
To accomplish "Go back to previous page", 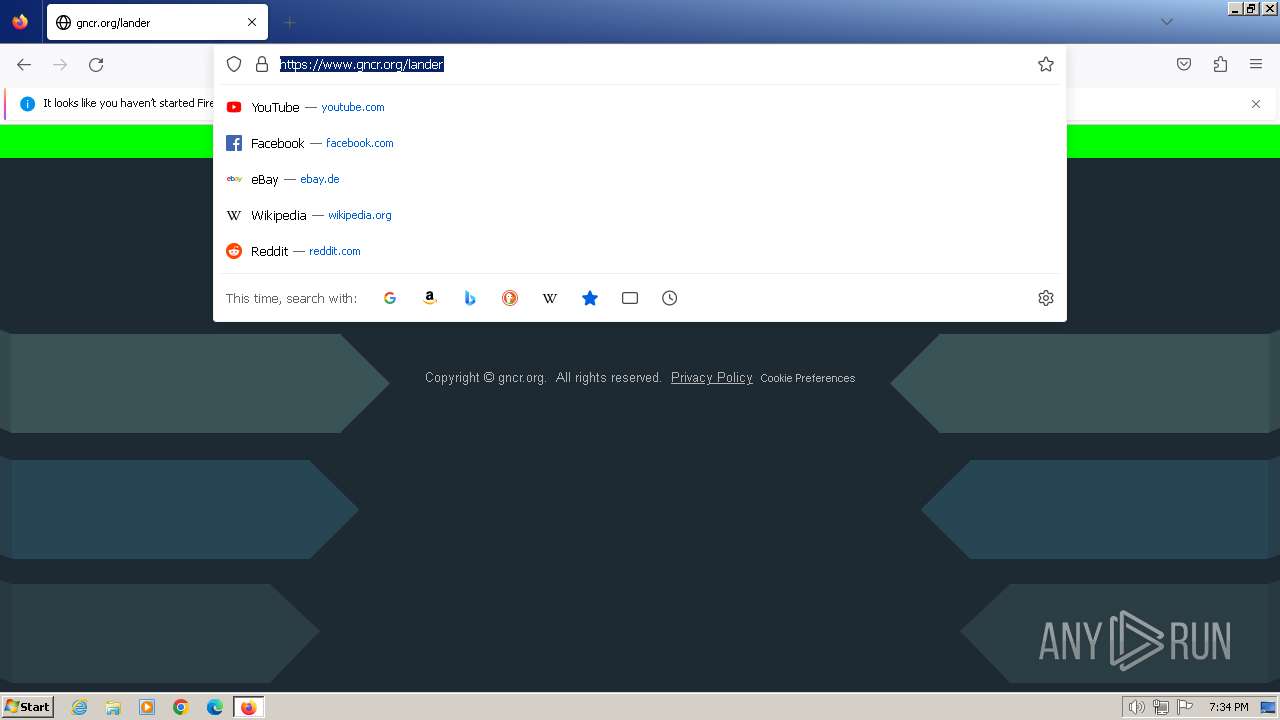I will (x=24, y=64).
